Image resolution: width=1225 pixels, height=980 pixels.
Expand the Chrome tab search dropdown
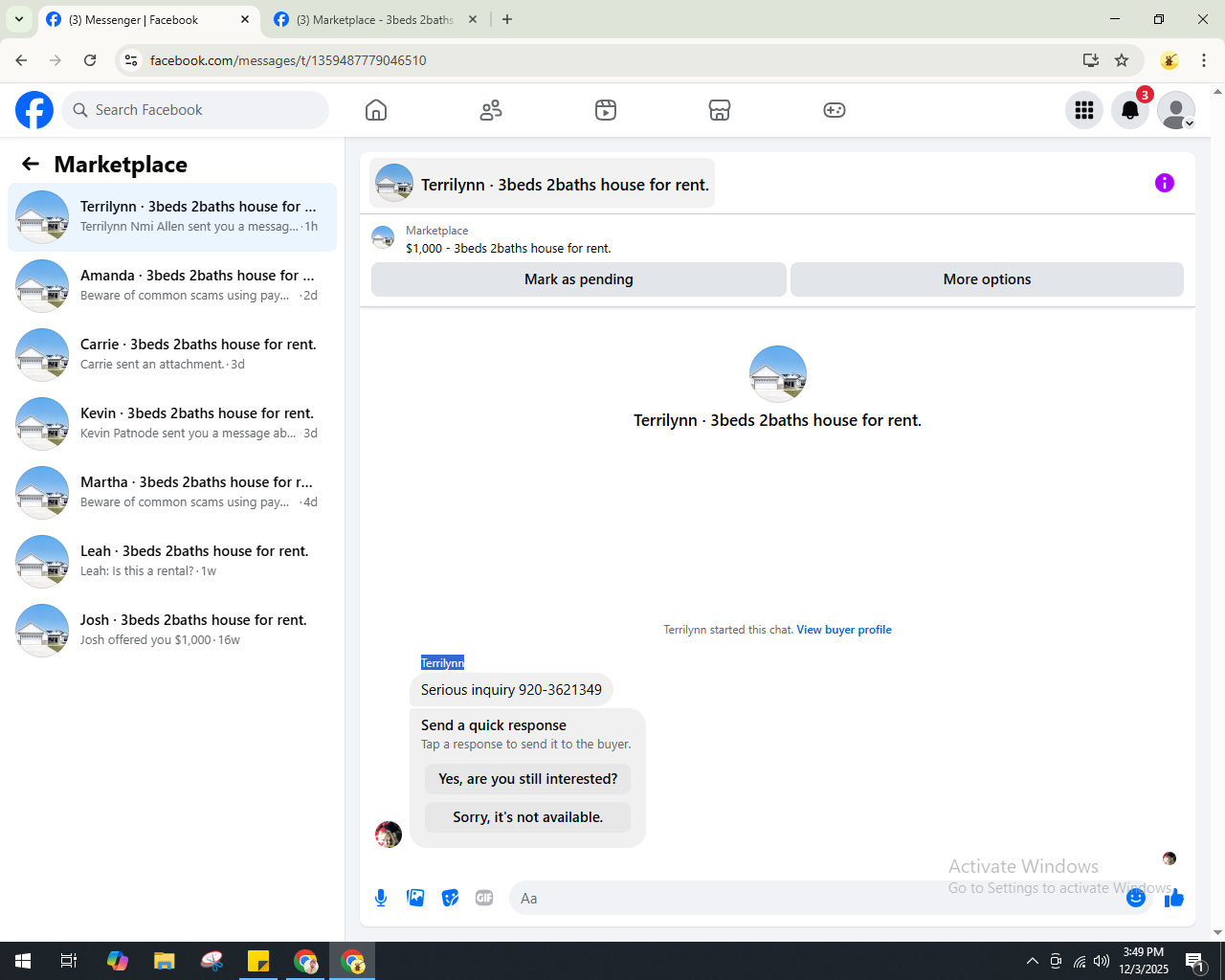[x=18, y=19]
